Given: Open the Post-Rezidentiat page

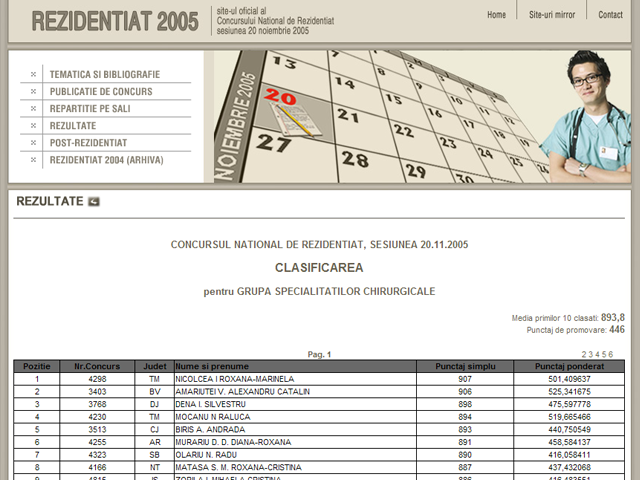Looking at the screenshot, I should 88,143.
